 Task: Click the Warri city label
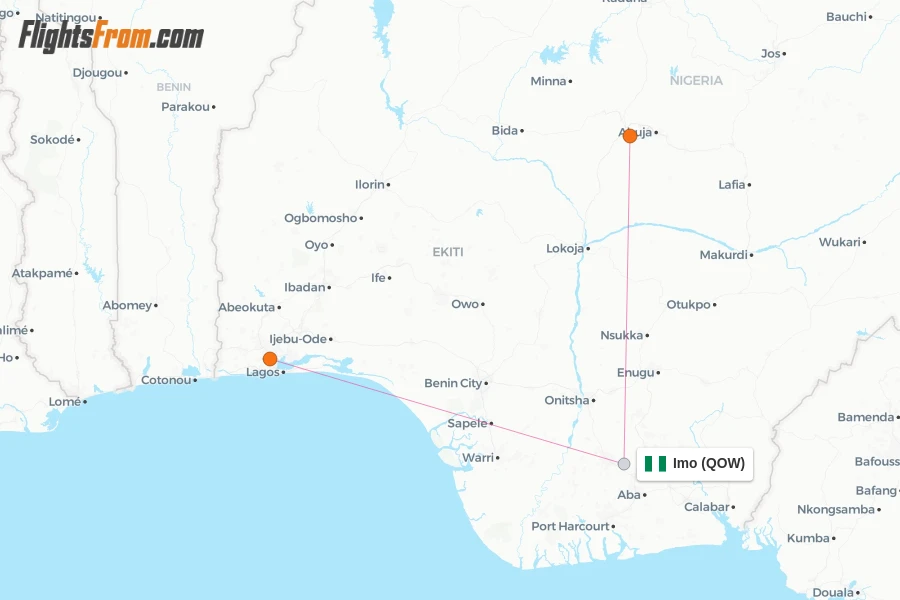click(x=478, y=458)
